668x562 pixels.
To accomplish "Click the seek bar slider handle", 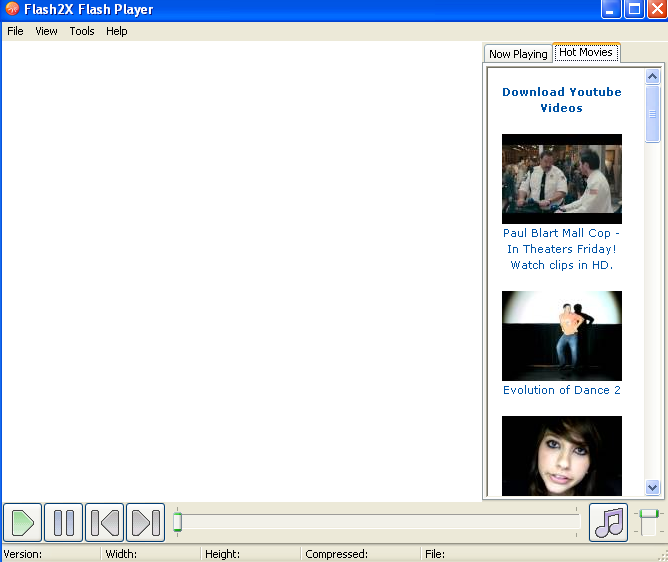I will pyautogui.click(x=178, y=522).
